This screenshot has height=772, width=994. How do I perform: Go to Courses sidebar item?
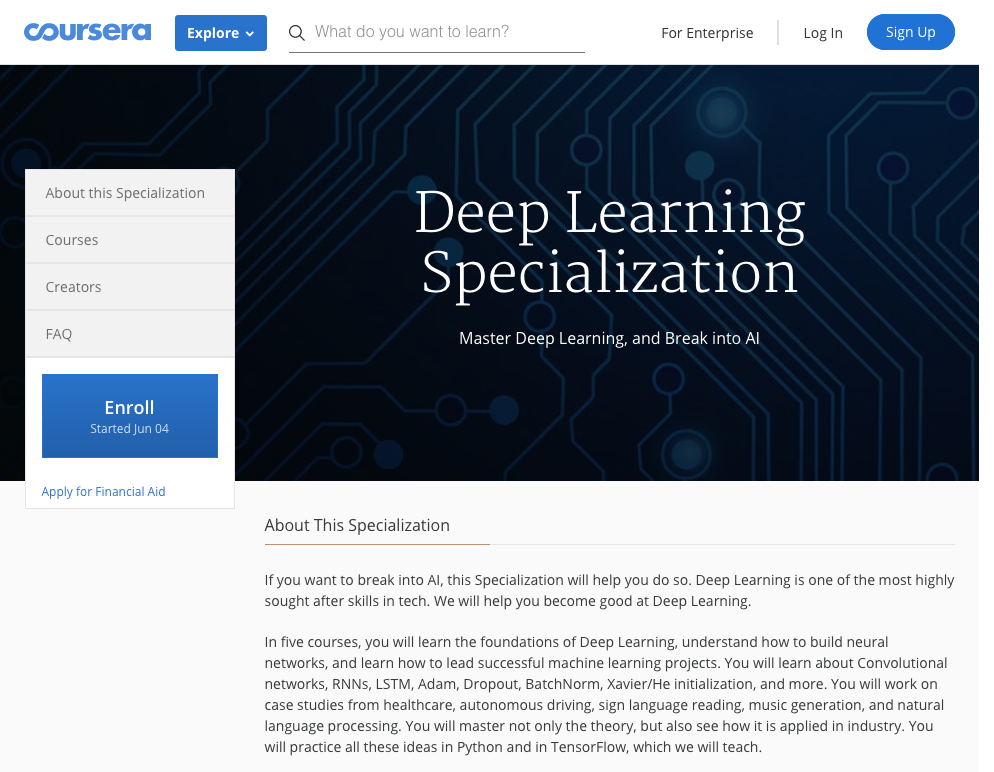pos(130,240)
